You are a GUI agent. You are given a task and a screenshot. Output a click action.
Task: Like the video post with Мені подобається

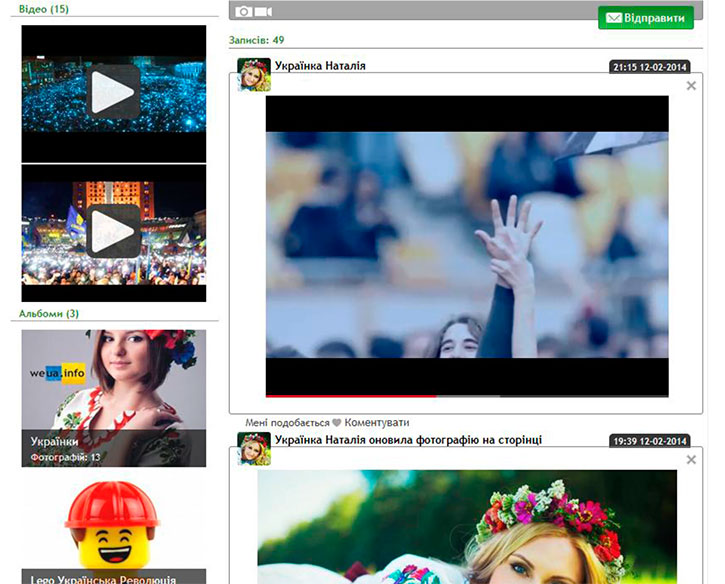tap(287, 423)
